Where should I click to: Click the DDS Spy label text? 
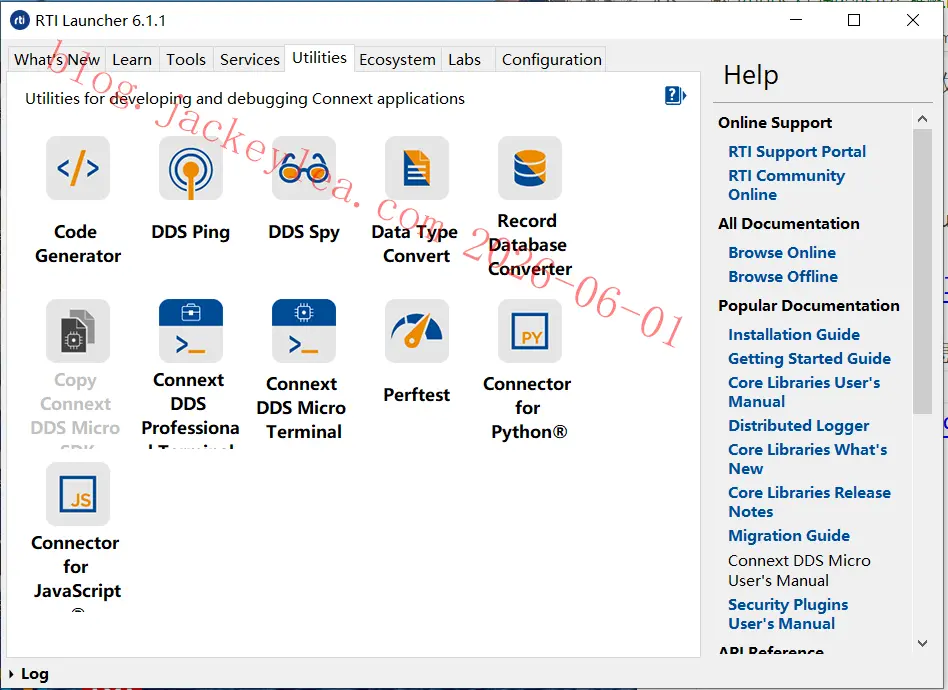point(304,232)
